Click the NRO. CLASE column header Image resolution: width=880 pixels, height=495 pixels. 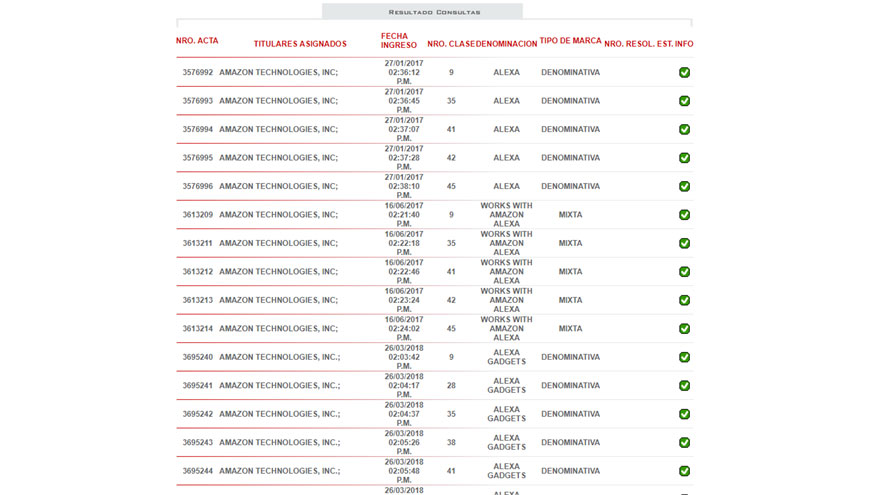[451, 44]
